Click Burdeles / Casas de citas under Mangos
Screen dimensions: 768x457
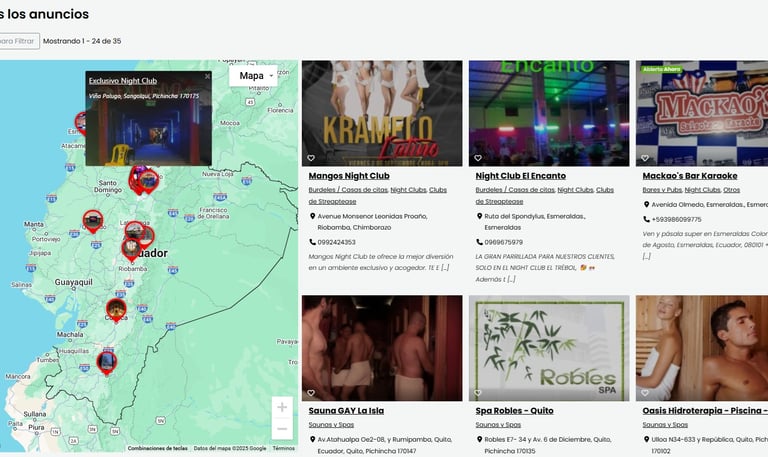tap(348, 190)
